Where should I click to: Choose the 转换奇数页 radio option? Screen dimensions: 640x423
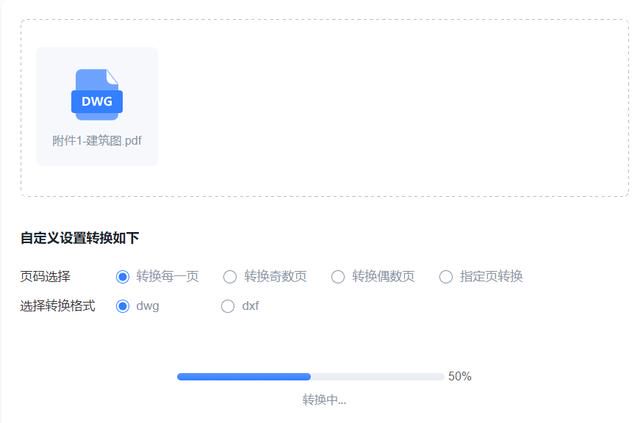230,277
